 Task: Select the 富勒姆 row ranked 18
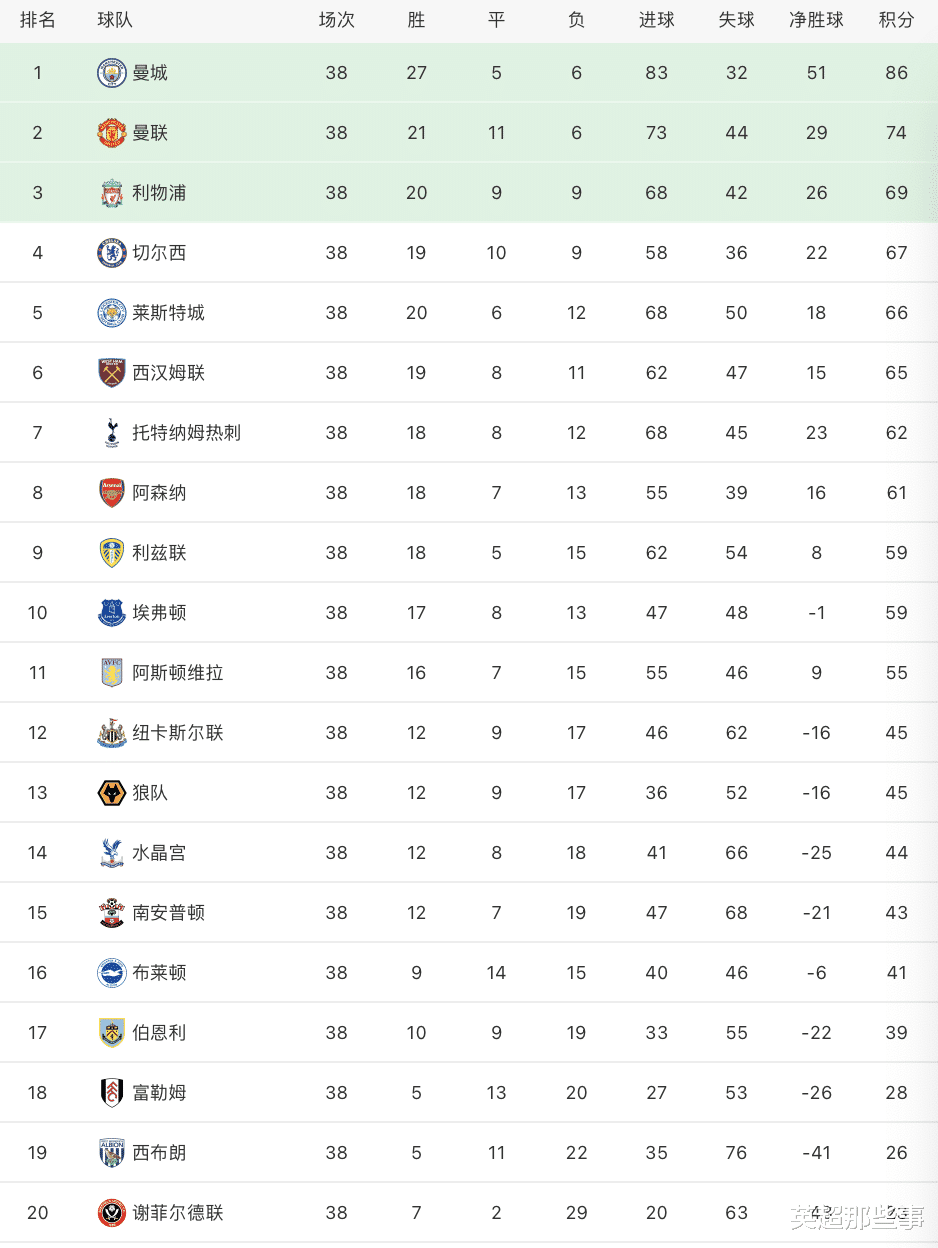click(469, 1093)
